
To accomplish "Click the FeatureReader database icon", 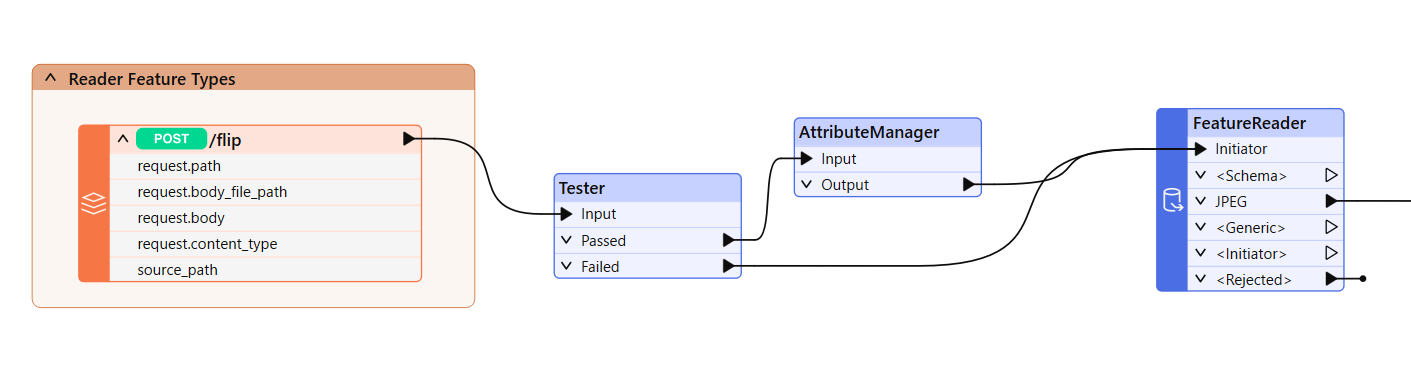I will point(1172,200).
